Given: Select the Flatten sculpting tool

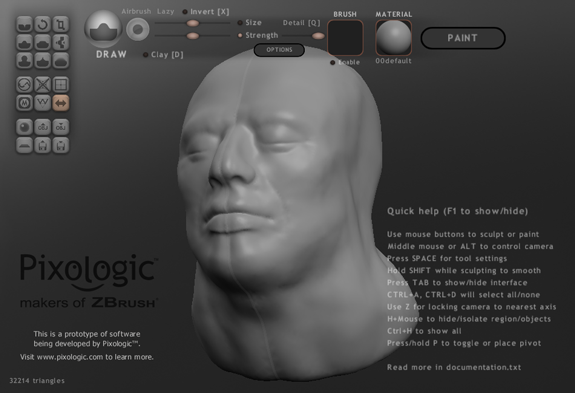Looking at the screenshot, I should [x=43, y=43].
